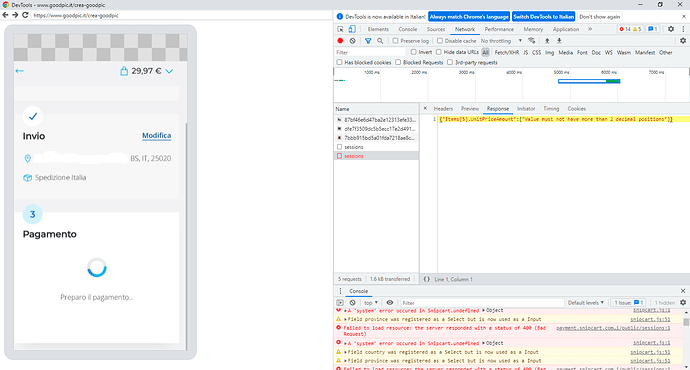Open network conditions wifi icon
The width and height of the screenshot is (690, 370).
(532, 41)
